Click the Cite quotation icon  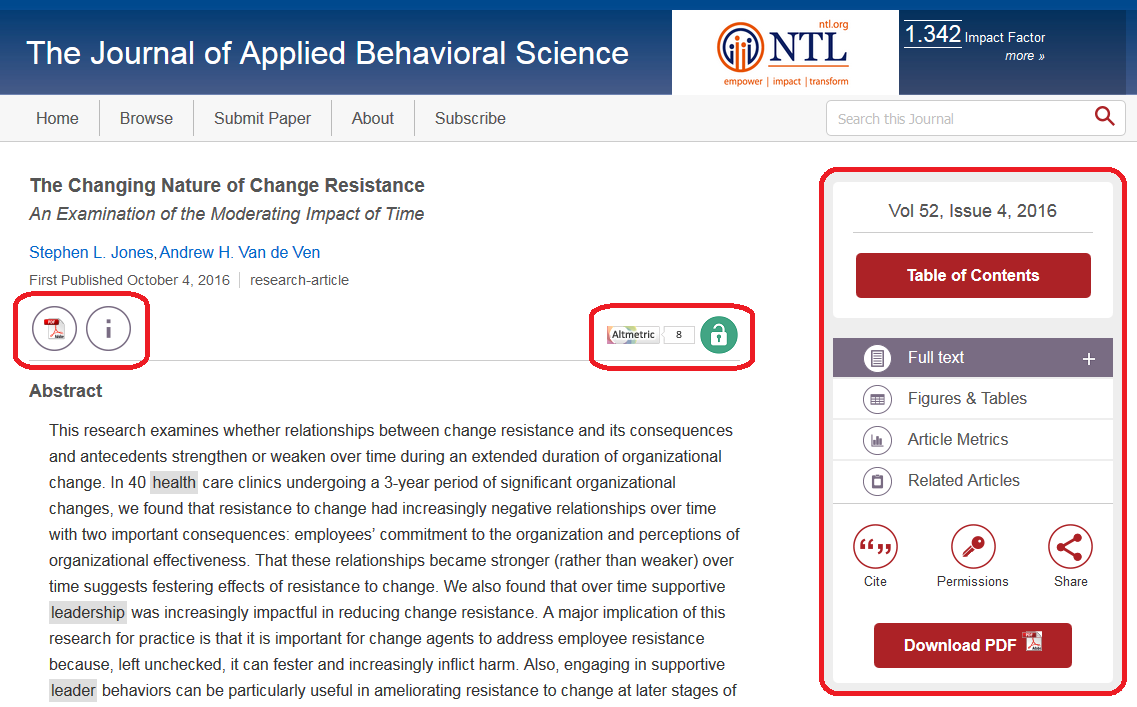pos(875,547)
